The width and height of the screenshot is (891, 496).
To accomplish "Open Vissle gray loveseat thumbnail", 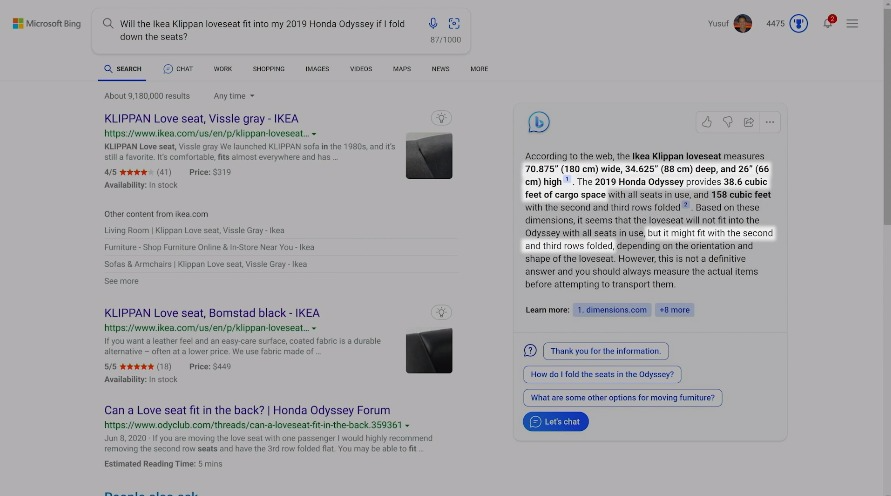I will (429, 156).
